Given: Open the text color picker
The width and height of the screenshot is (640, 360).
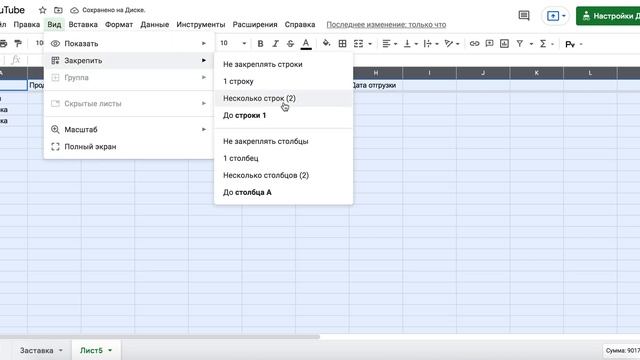Looking at the screenshot, I should click(306, 44).
